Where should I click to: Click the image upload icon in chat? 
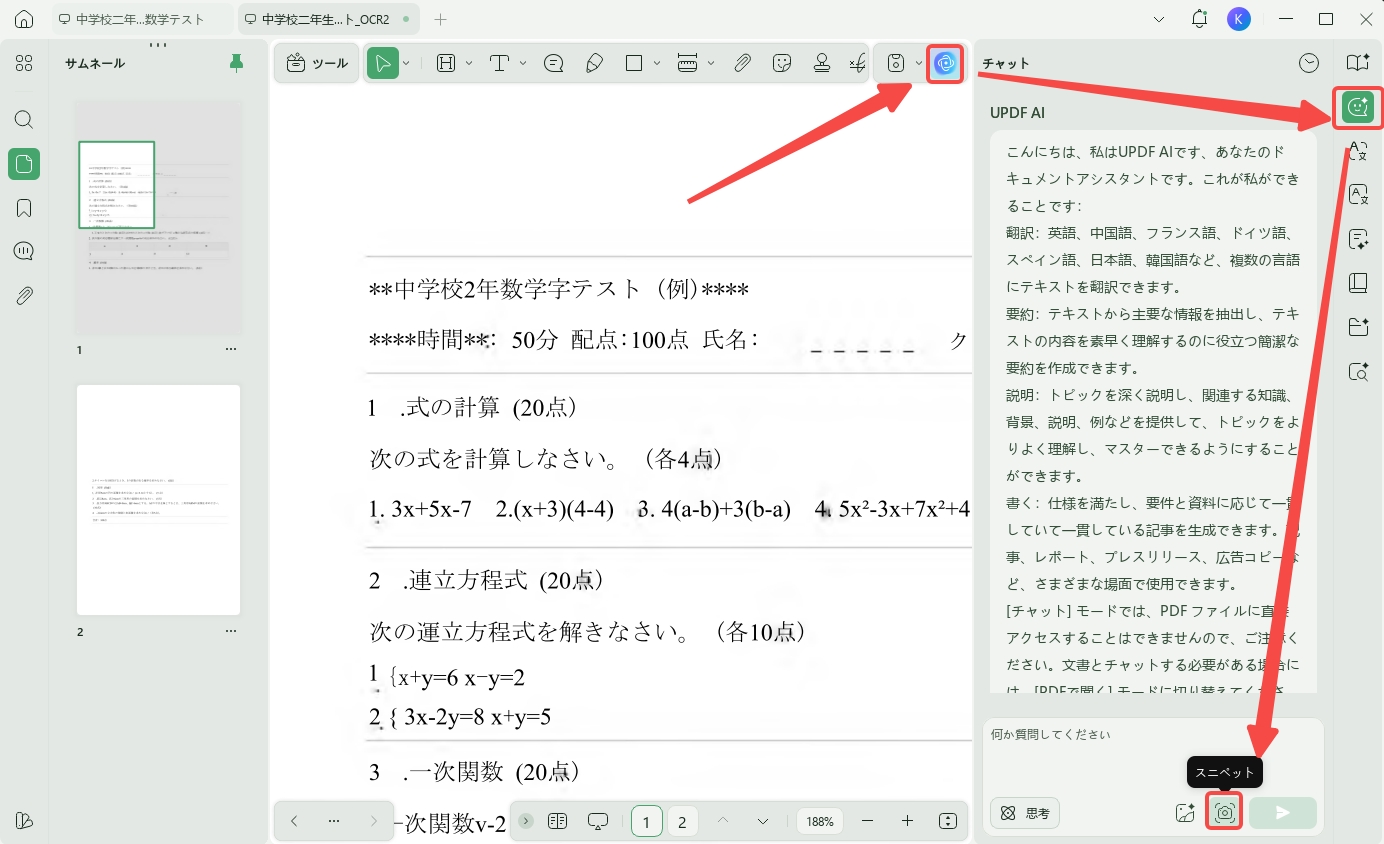tap(1186, 813)
